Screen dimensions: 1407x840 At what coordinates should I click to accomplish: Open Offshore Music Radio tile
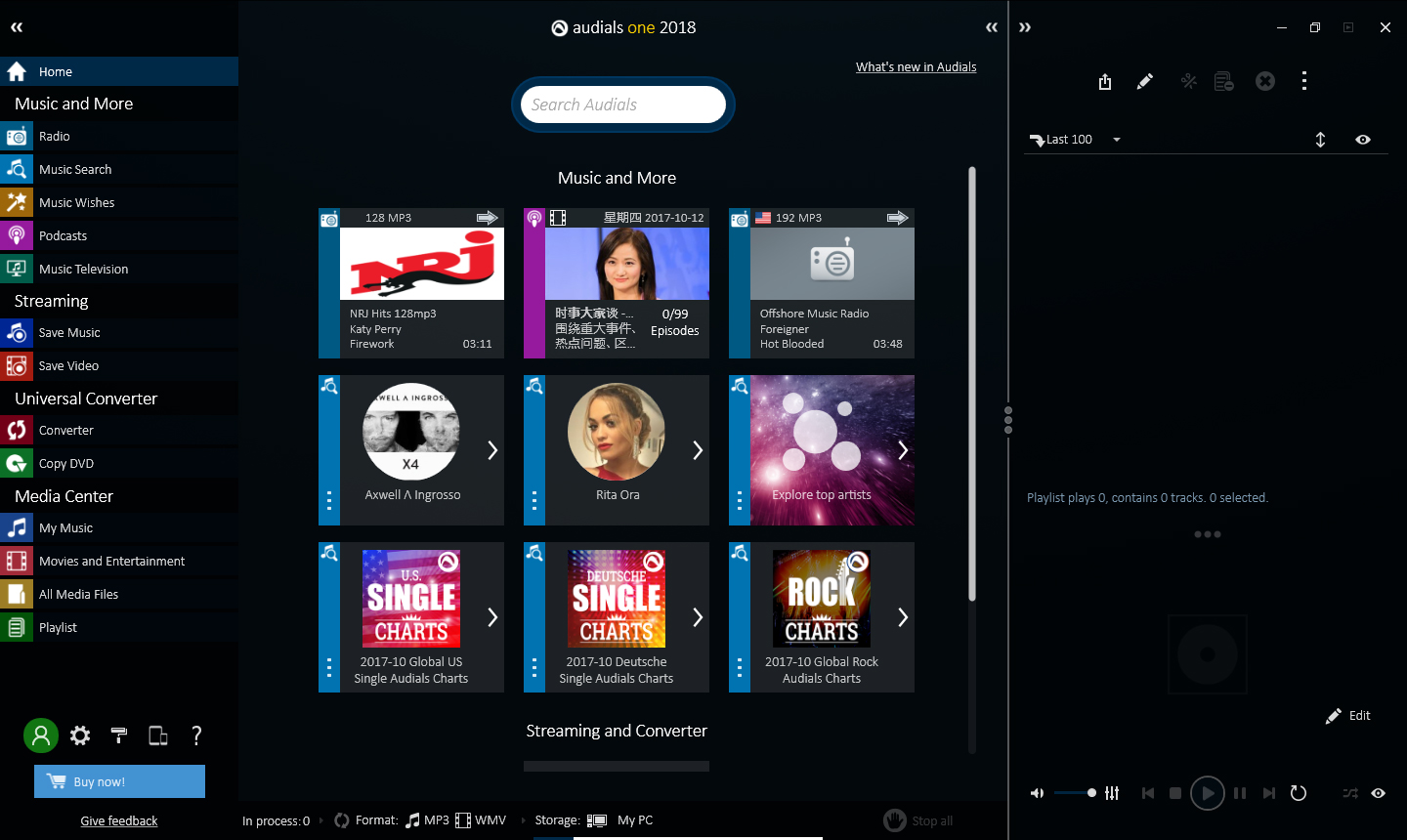click(822, 283)
